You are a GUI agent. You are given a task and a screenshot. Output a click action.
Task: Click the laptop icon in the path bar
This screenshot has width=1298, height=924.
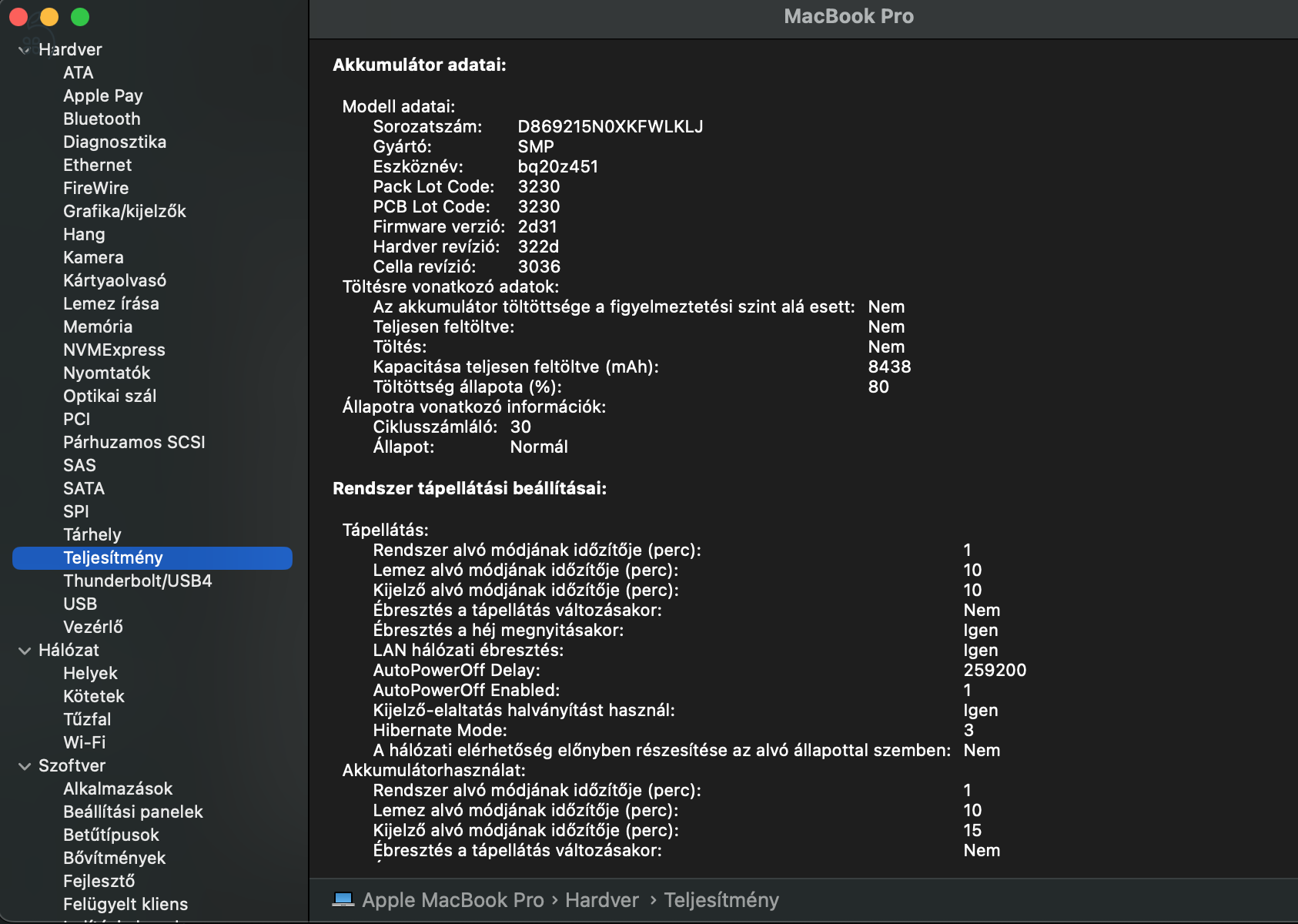[343, 899]
